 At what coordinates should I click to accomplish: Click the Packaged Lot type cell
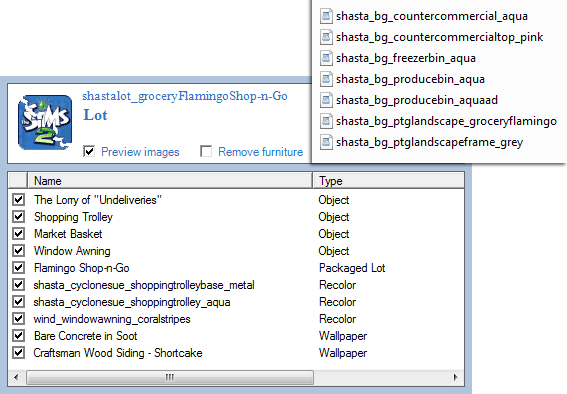pyautogui.click(x=352, y=268)
